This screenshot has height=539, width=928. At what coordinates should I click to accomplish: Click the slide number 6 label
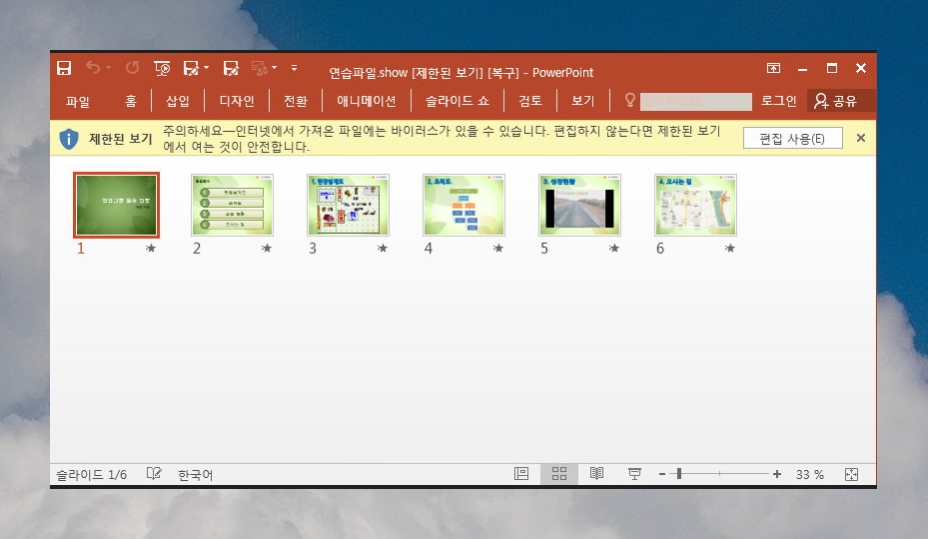click(660, 248)
